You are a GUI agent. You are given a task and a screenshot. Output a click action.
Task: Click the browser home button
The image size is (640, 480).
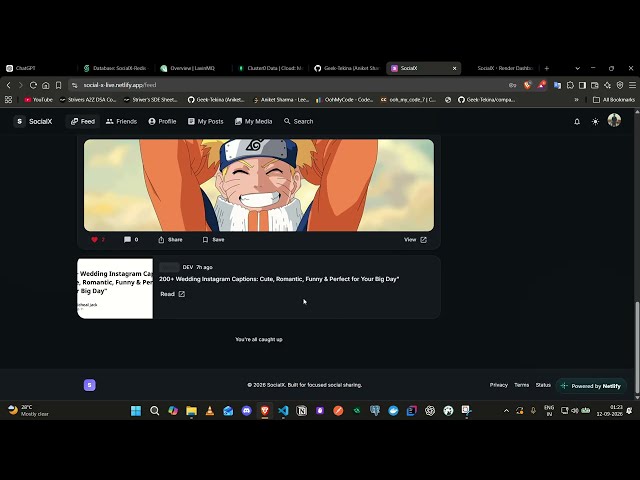click(46, 85)
